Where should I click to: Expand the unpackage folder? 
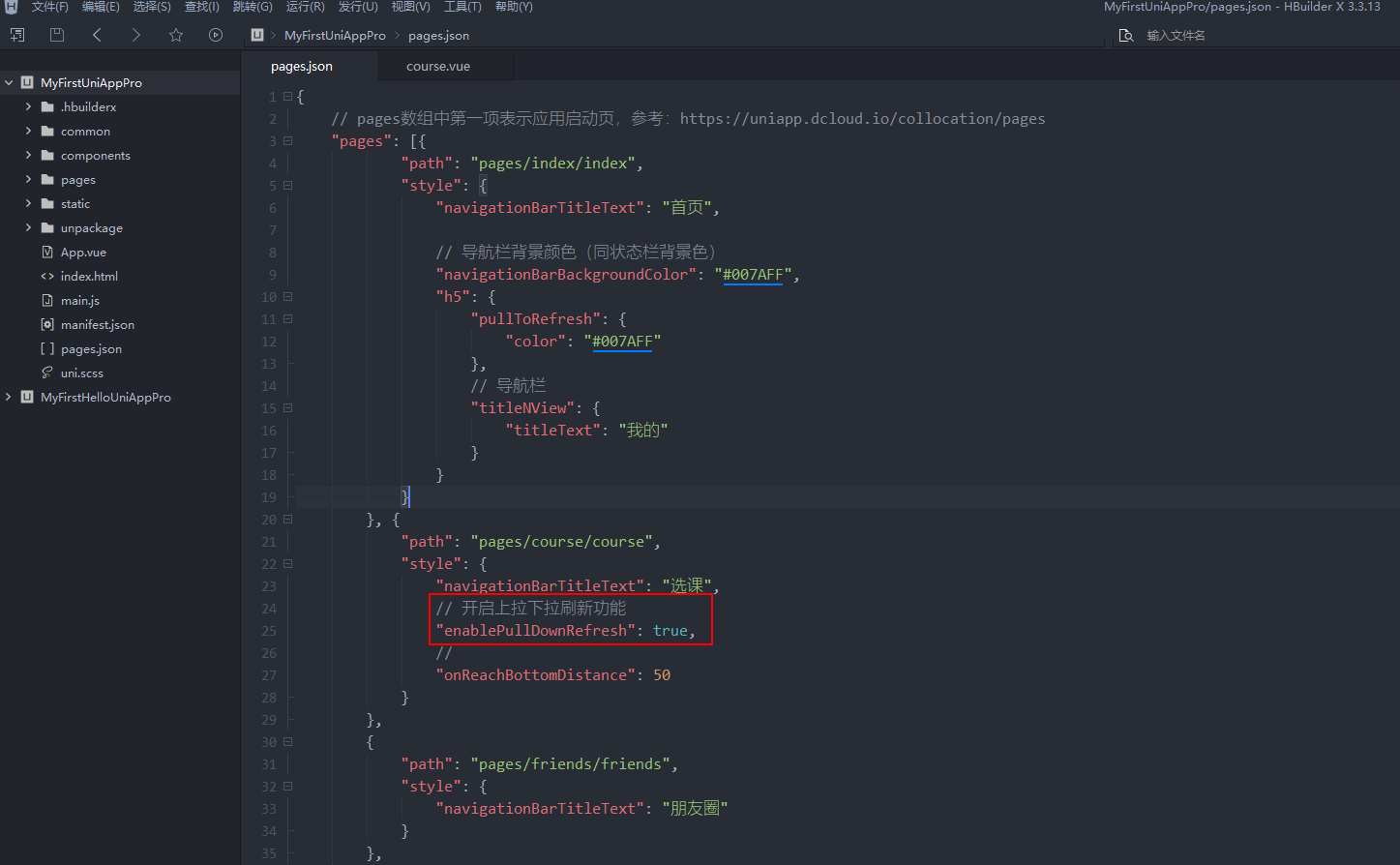tap(28, 227)
